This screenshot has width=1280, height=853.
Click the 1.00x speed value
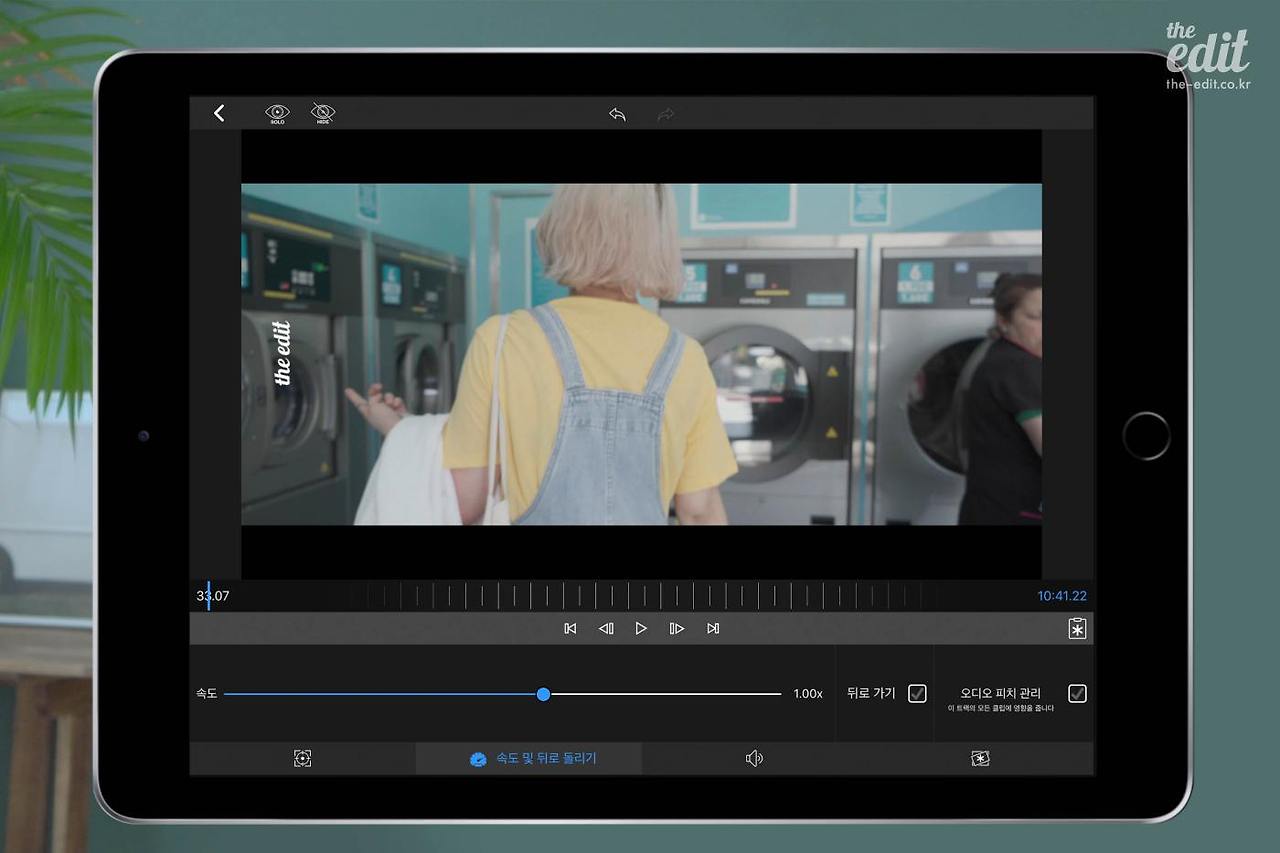click(808, 694)
